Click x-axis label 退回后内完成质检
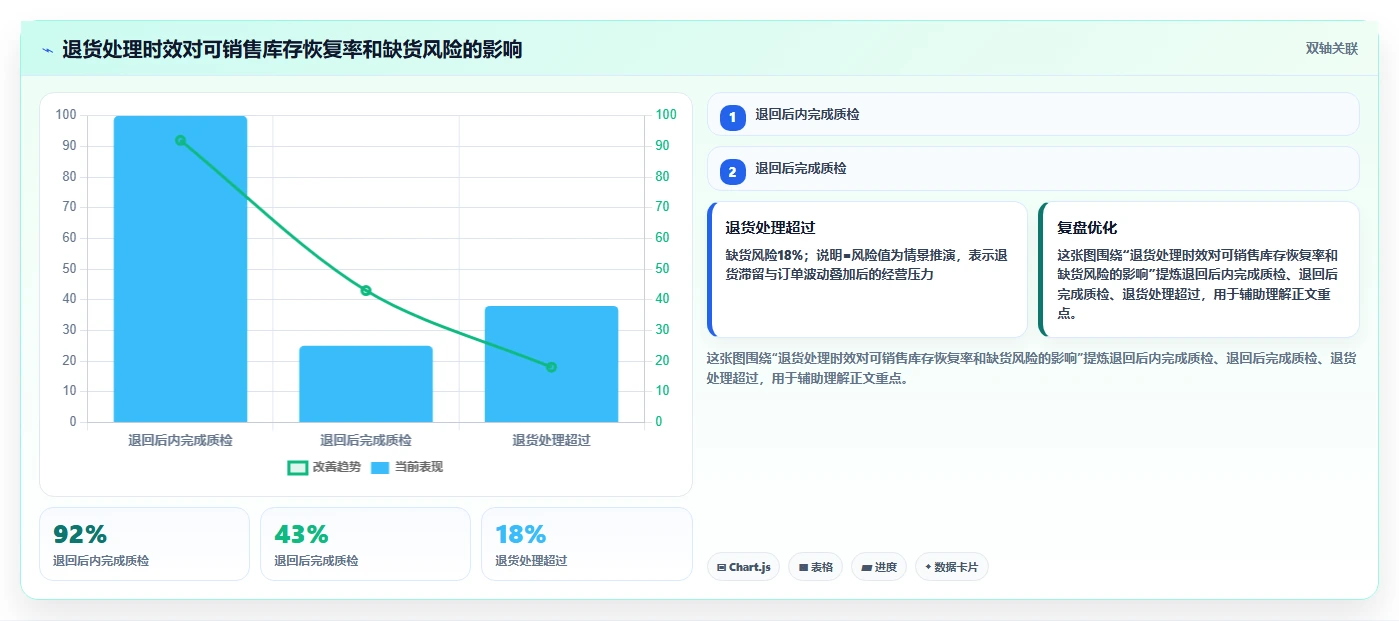 (180, 440)
